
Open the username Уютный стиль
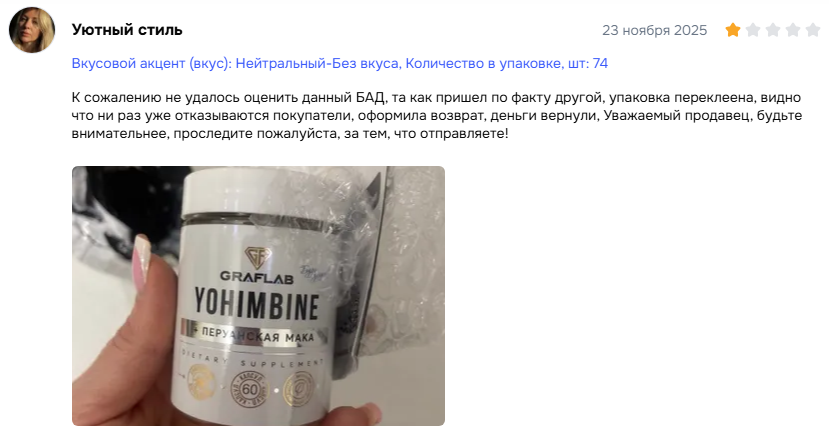127,30
